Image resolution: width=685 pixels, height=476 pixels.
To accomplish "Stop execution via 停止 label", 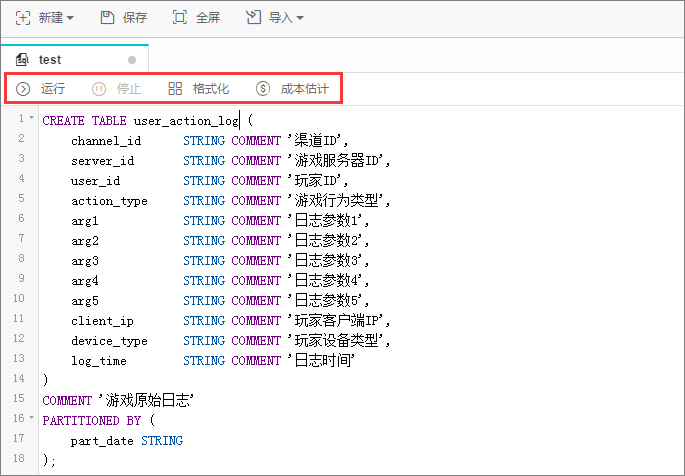I will [129, 89].
